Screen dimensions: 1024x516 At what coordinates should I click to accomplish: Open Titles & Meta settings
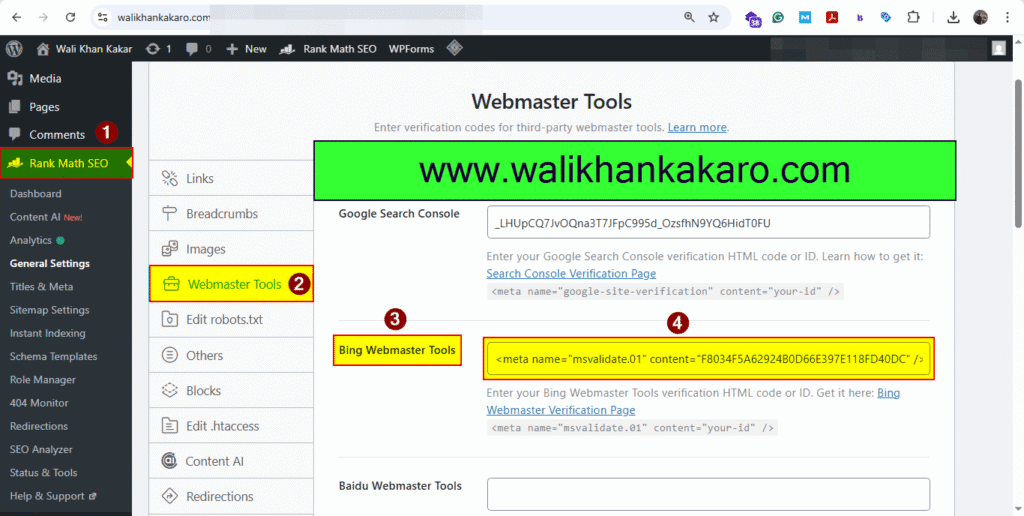pos(41,287)
